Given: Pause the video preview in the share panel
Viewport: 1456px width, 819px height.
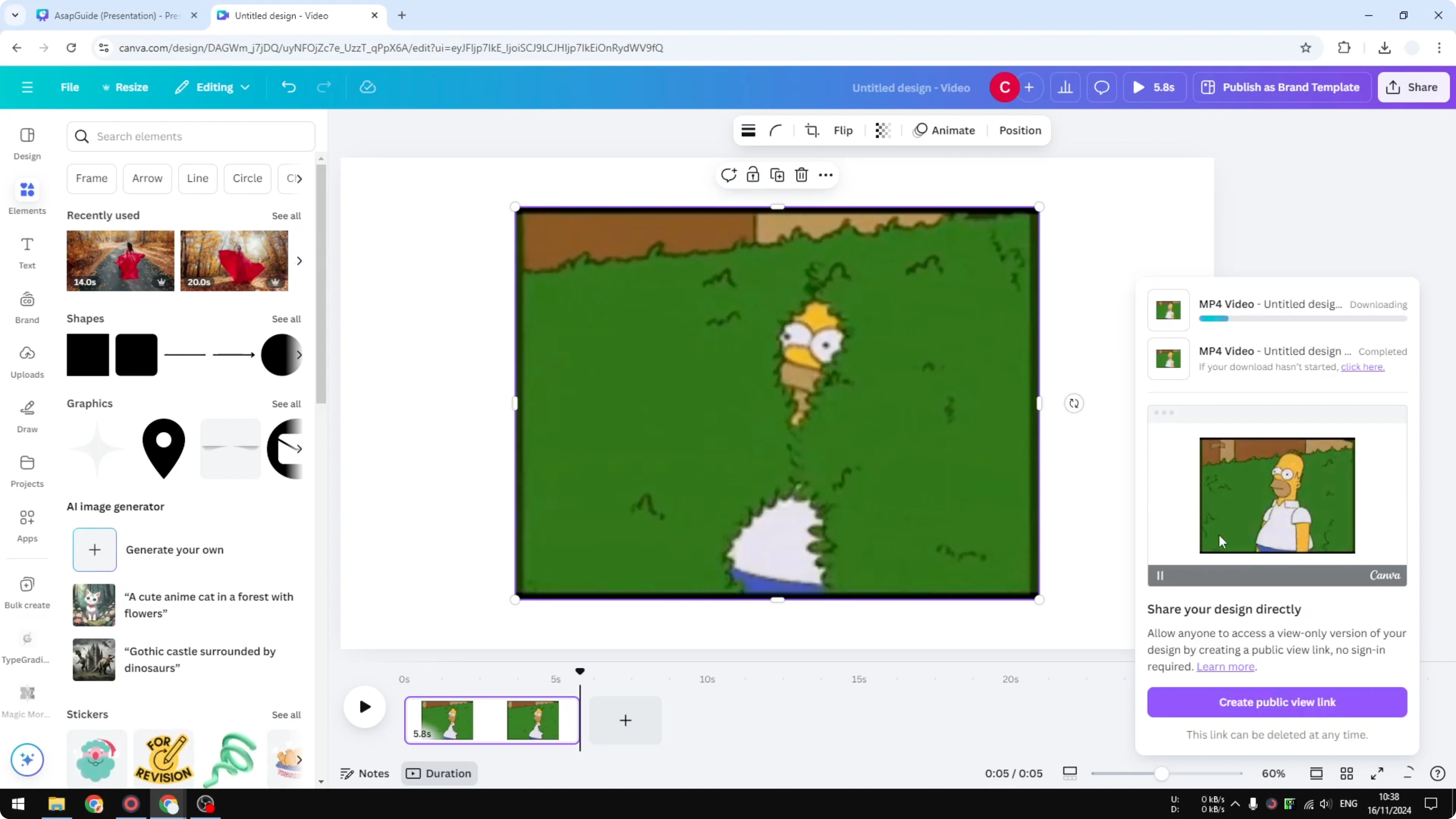Looking at the screenshot, I should click(x=1160, y=575).
